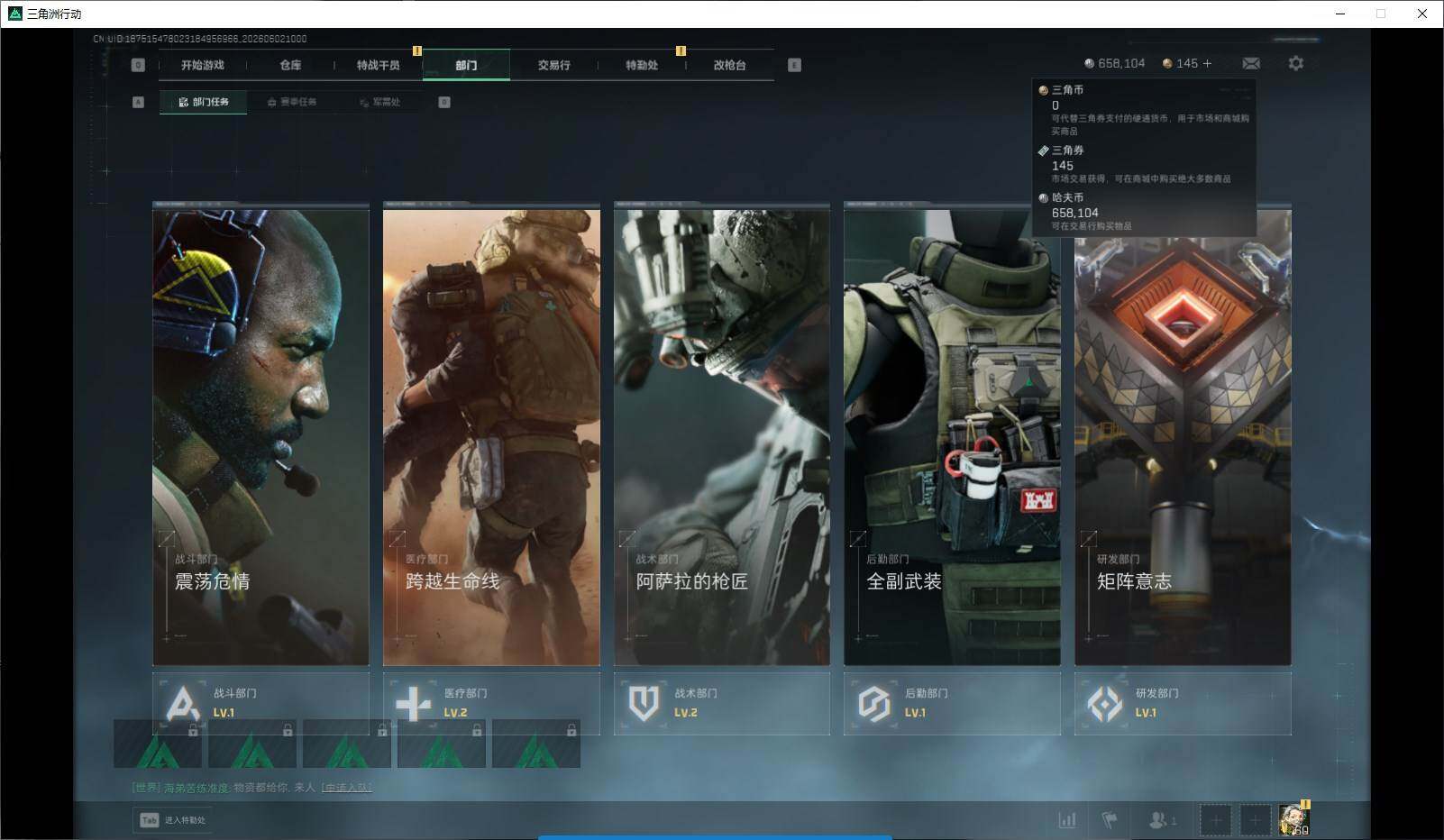1444x840 pixels.
Task: Open settings with the gear icon
Action: click(1296, 63)
